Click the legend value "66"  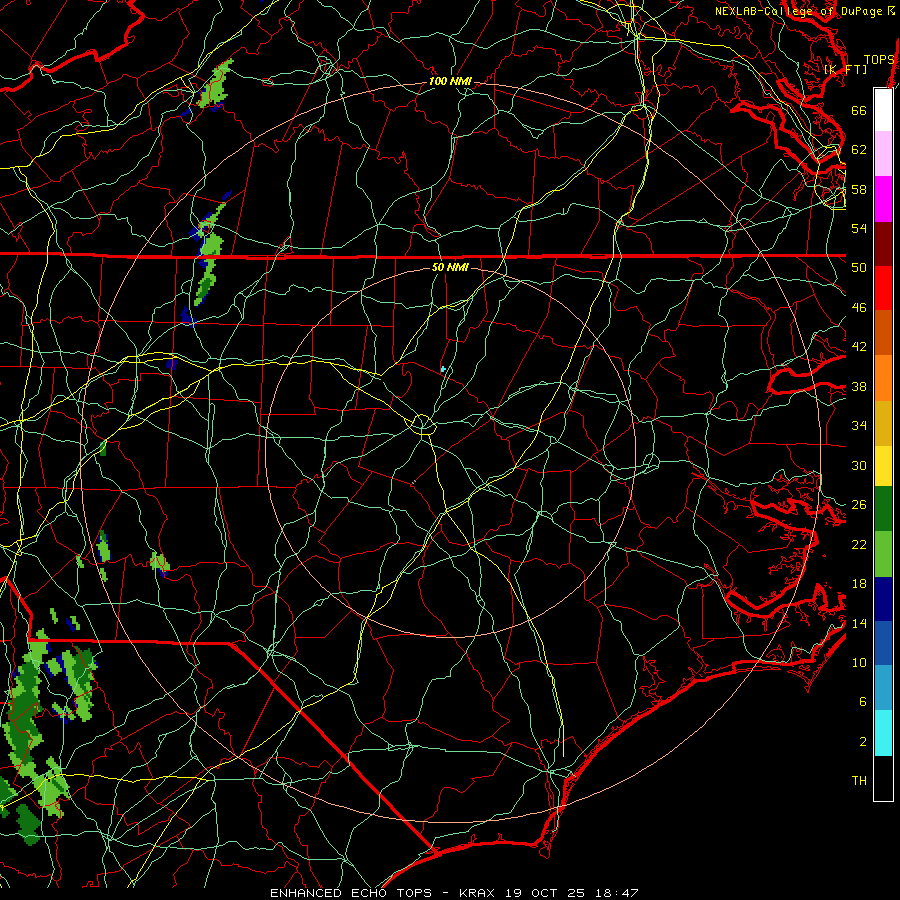(859, 110)
